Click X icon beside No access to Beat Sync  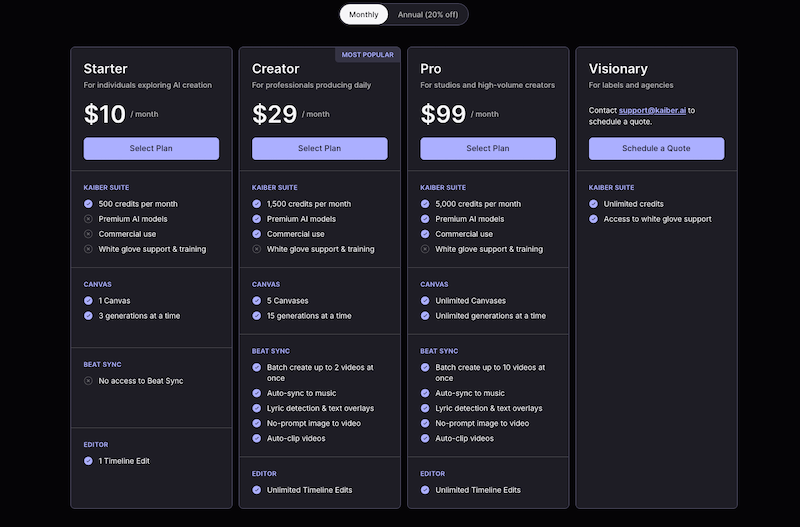pyautogui.click(x=88, y=381)
